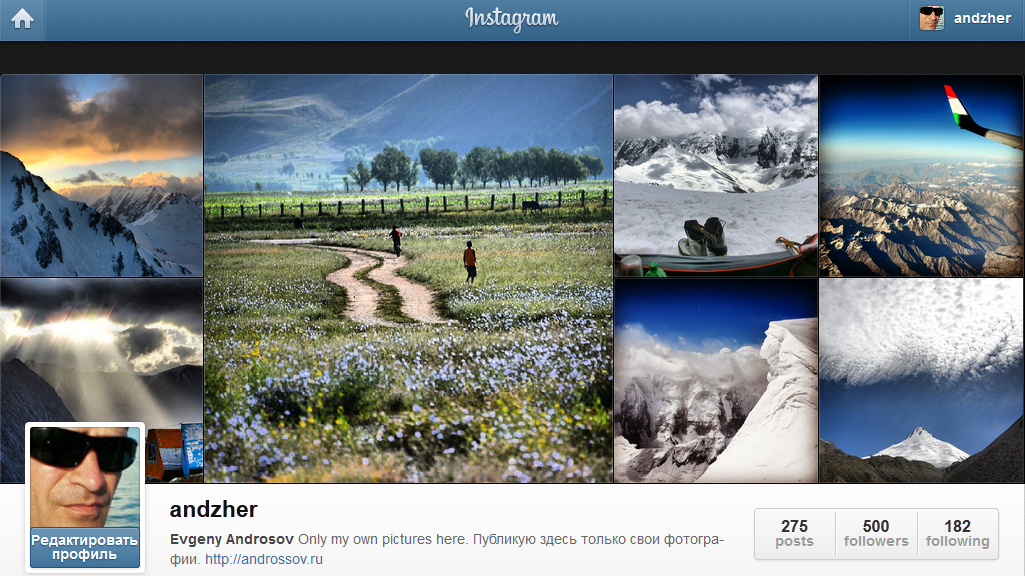The width and height of the screenshot is (1025, 576).
Task: Open the large profile picture with sunglasses
Action: (85, 477)
